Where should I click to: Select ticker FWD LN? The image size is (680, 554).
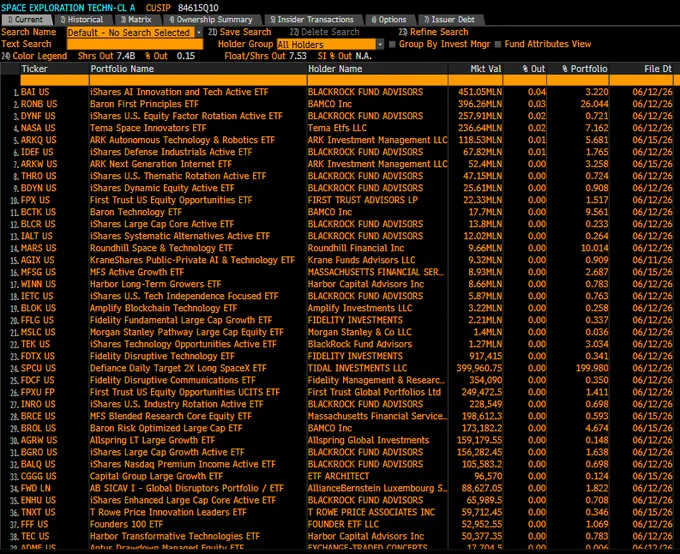click(36, 488)
